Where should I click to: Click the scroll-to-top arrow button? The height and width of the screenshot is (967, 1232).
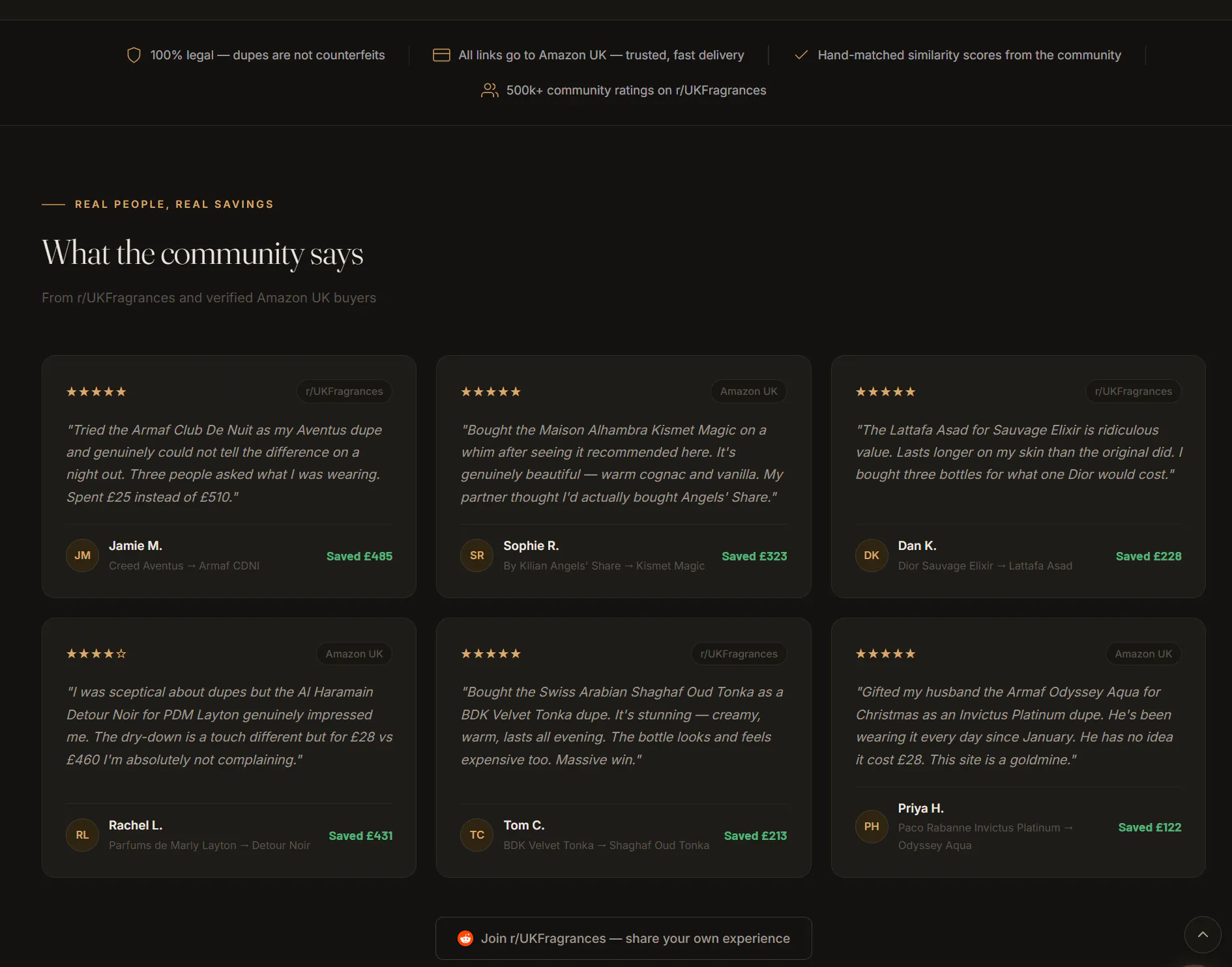point(1203,934)
